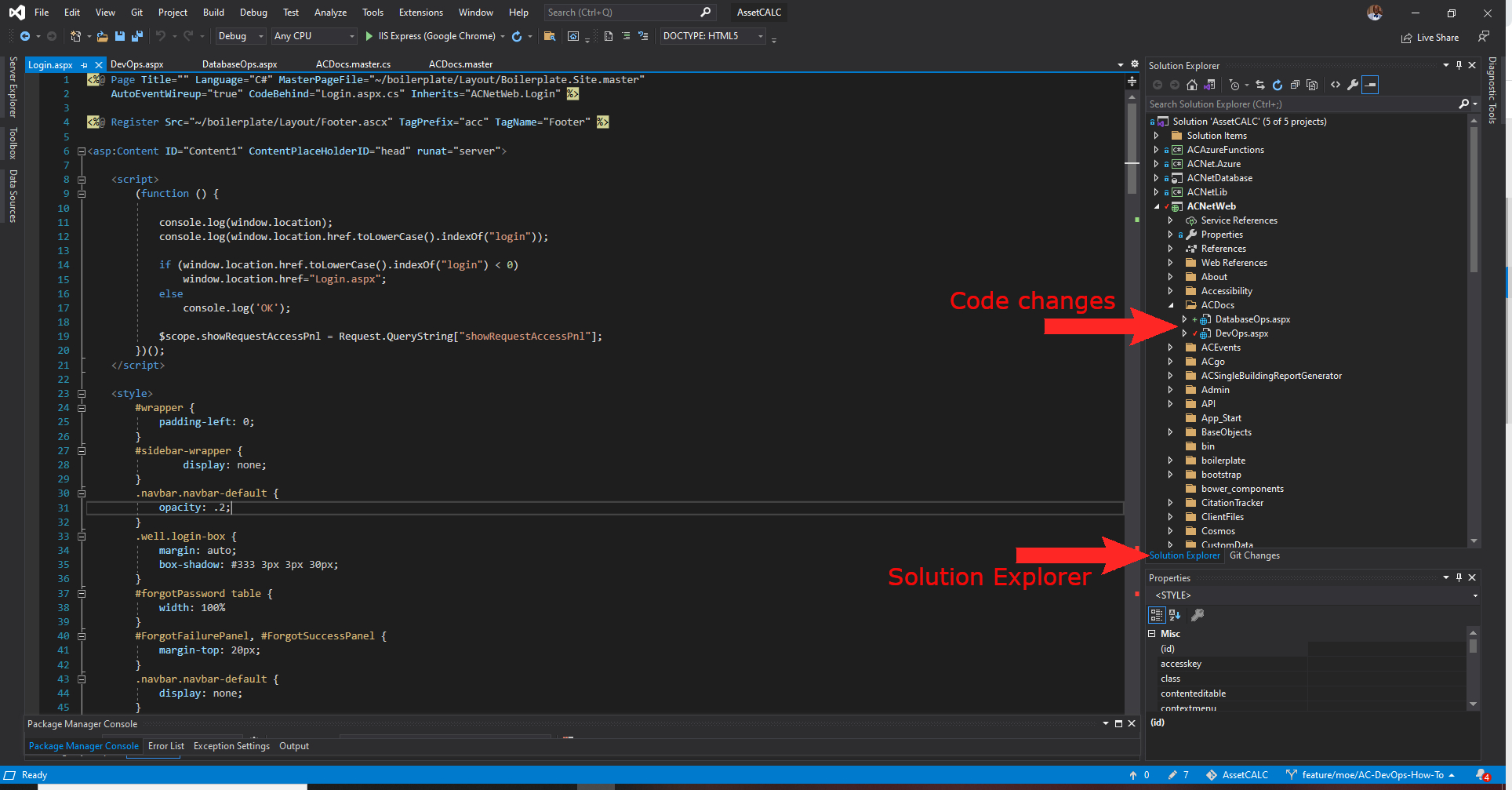Toggle Show All Files in Solution Explorer
1512x790 pixels.
click(1312, 85)
